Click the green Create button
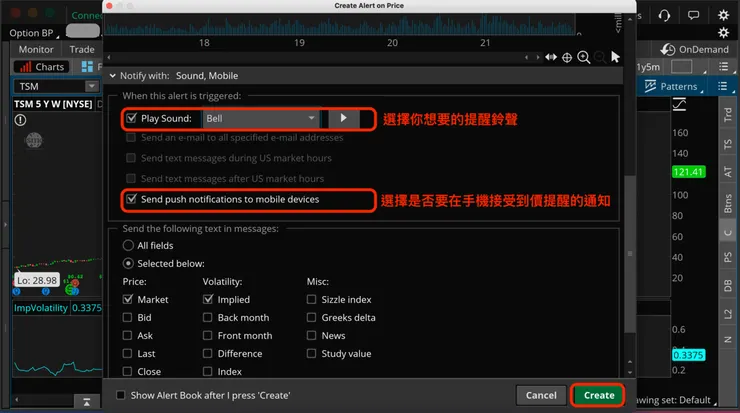 pos(598,395)
